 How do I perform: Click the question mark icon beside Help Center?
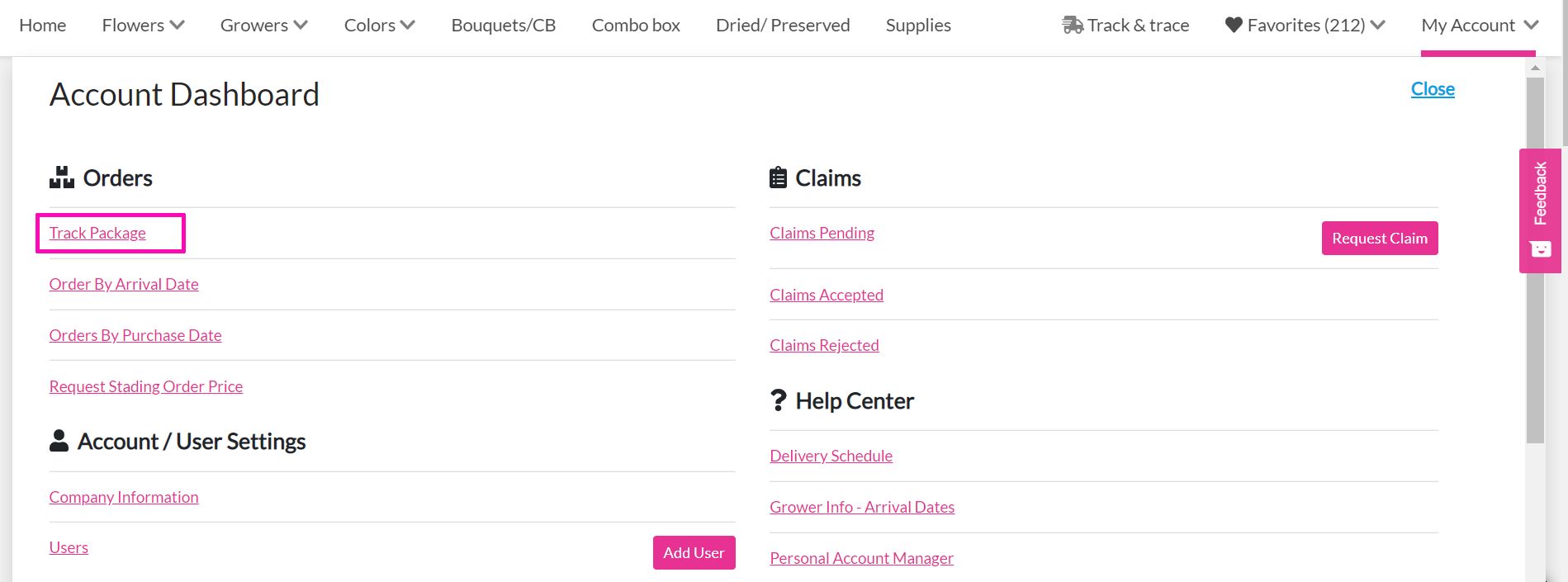click(x=777, y=400)
